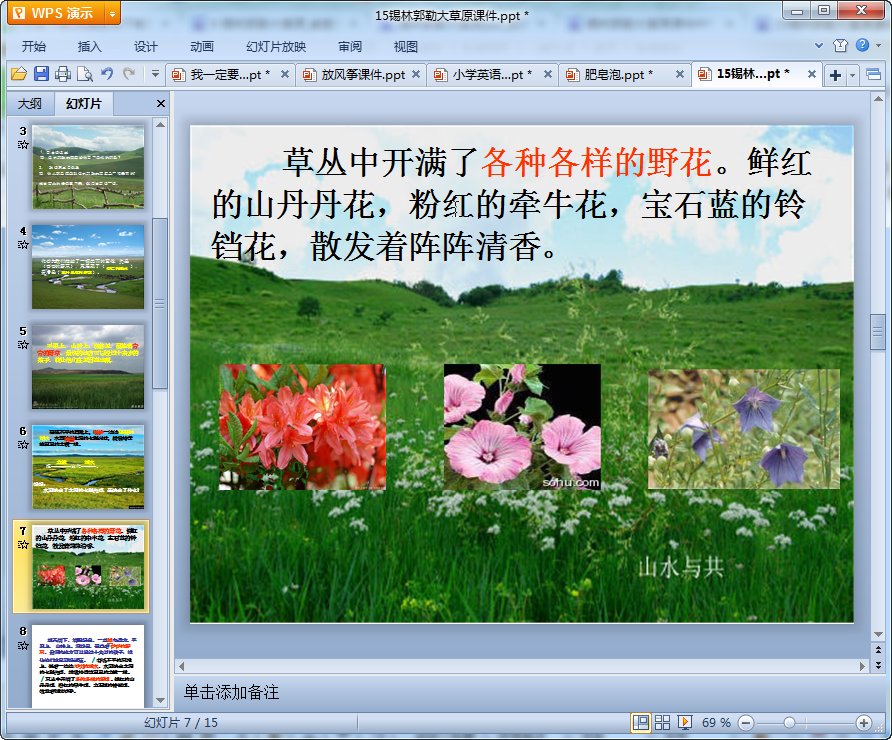The width and height of the screenshot is (892, 740).
Task: Click the WPS 演示 button
Action: (56, 14)
